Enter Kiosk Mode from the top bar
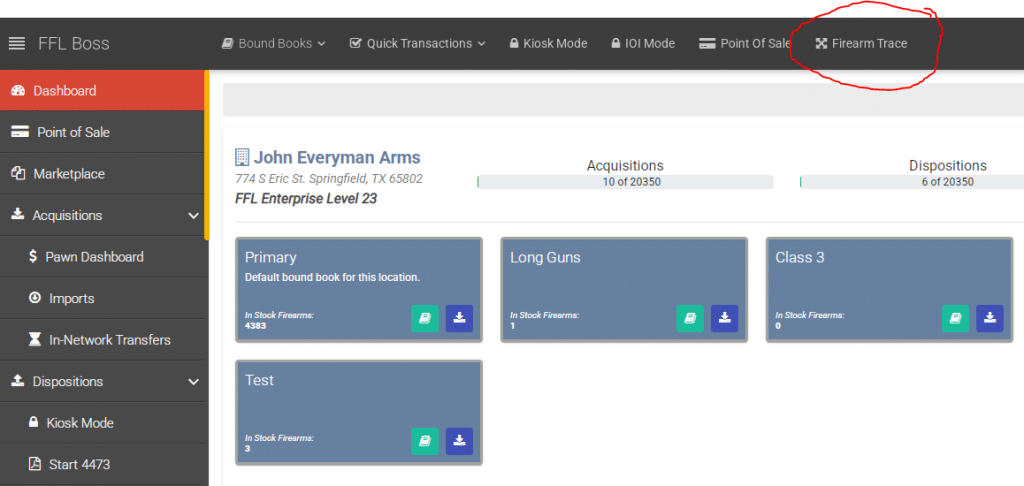The image size is (1024, 486). pyautogui.click(x=548, y=44)
